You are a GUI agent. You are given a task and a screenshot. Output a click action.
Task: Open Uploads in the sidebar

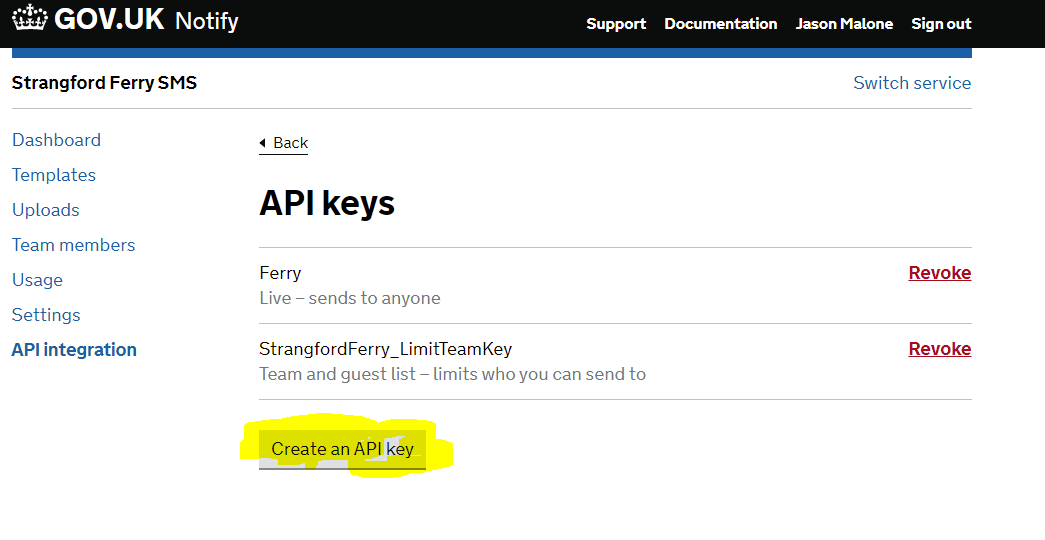(46, 210)
